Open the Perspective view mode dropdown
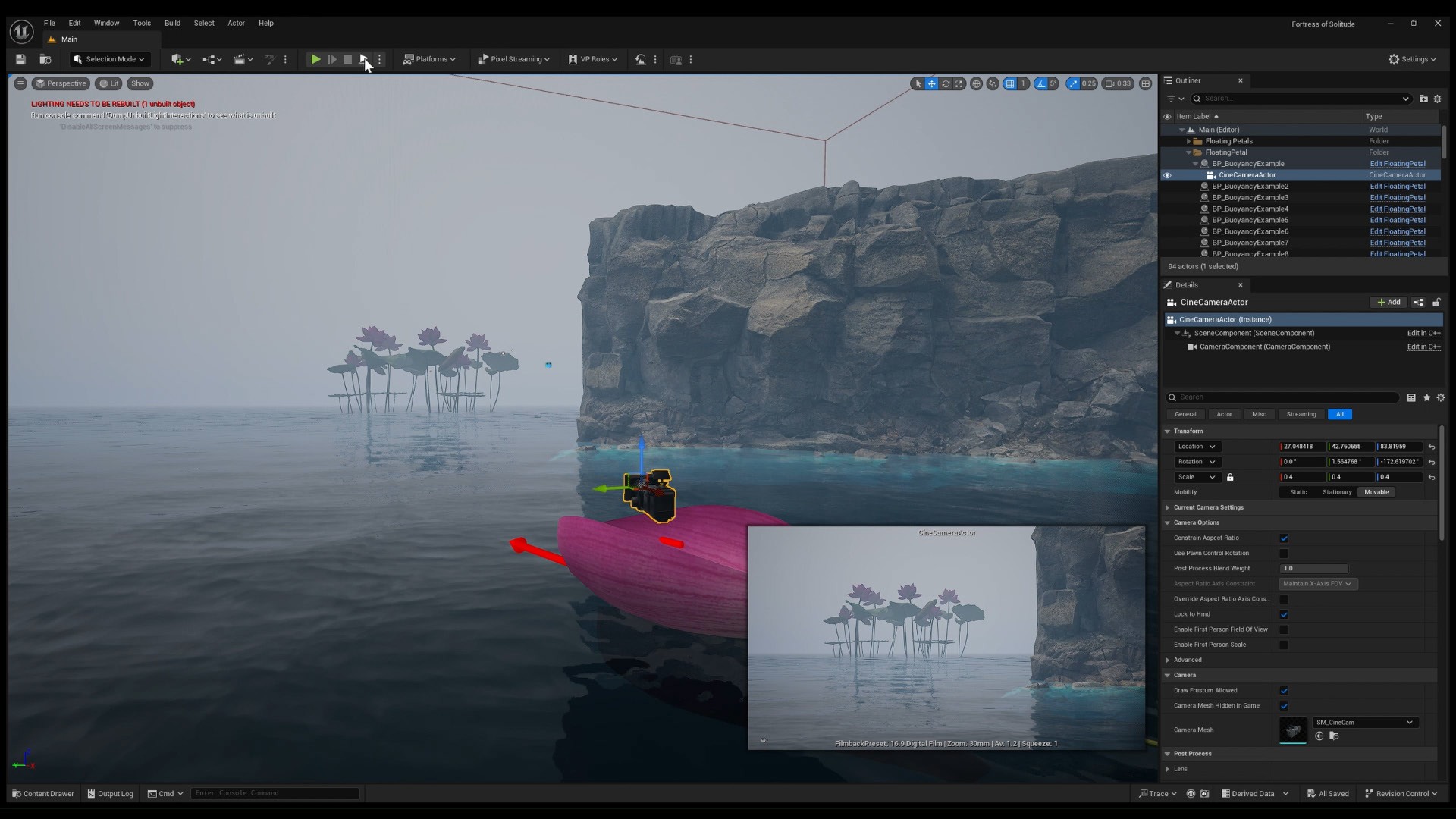Image resolution: width=1456 pixels, height=819 pixels. tap(61, 83)
